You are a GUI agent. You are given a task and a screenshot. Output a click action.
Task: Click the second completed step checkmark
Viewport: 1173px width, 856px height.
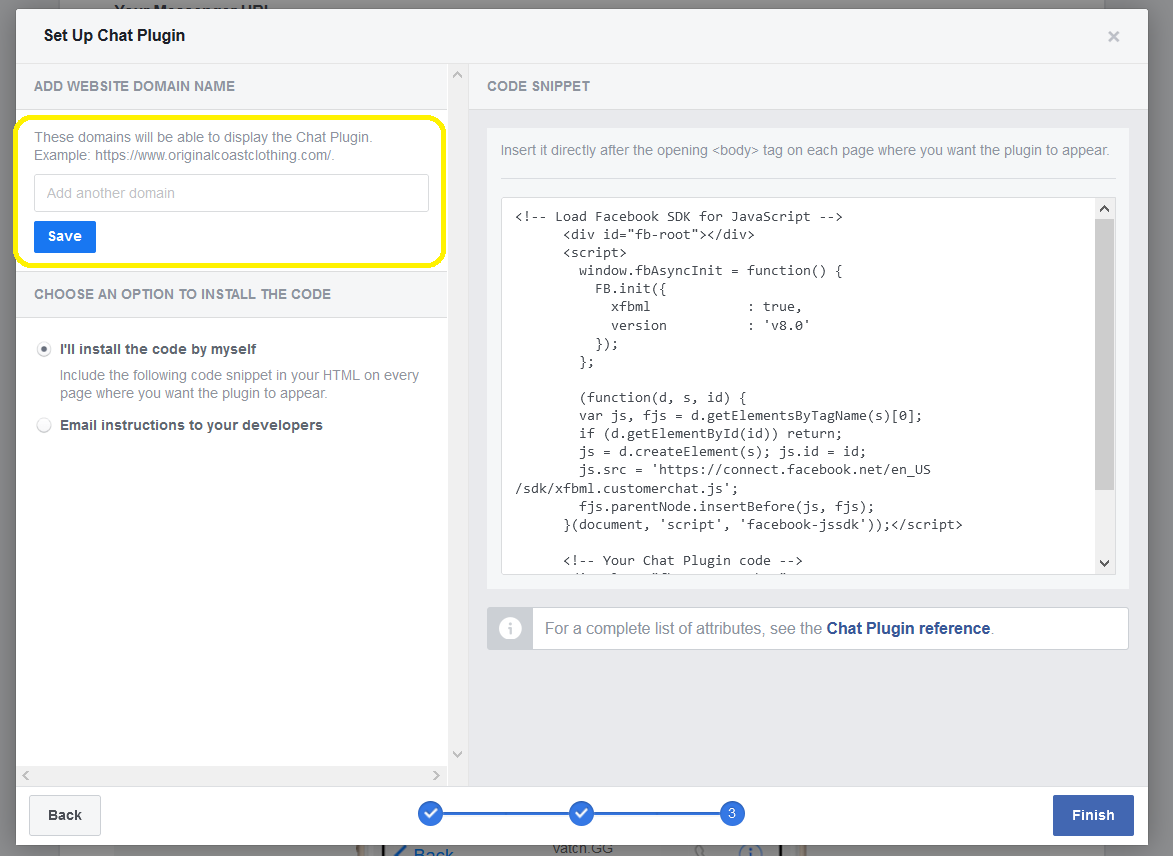pyautogui.click(x=581, y=813)
